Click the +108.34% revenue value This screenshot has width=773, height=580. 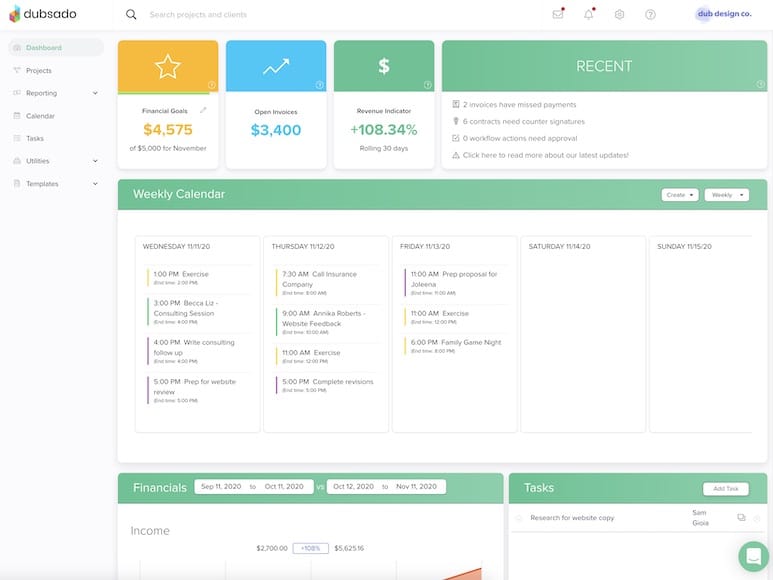pyautogui.click(x=384, y=130)
